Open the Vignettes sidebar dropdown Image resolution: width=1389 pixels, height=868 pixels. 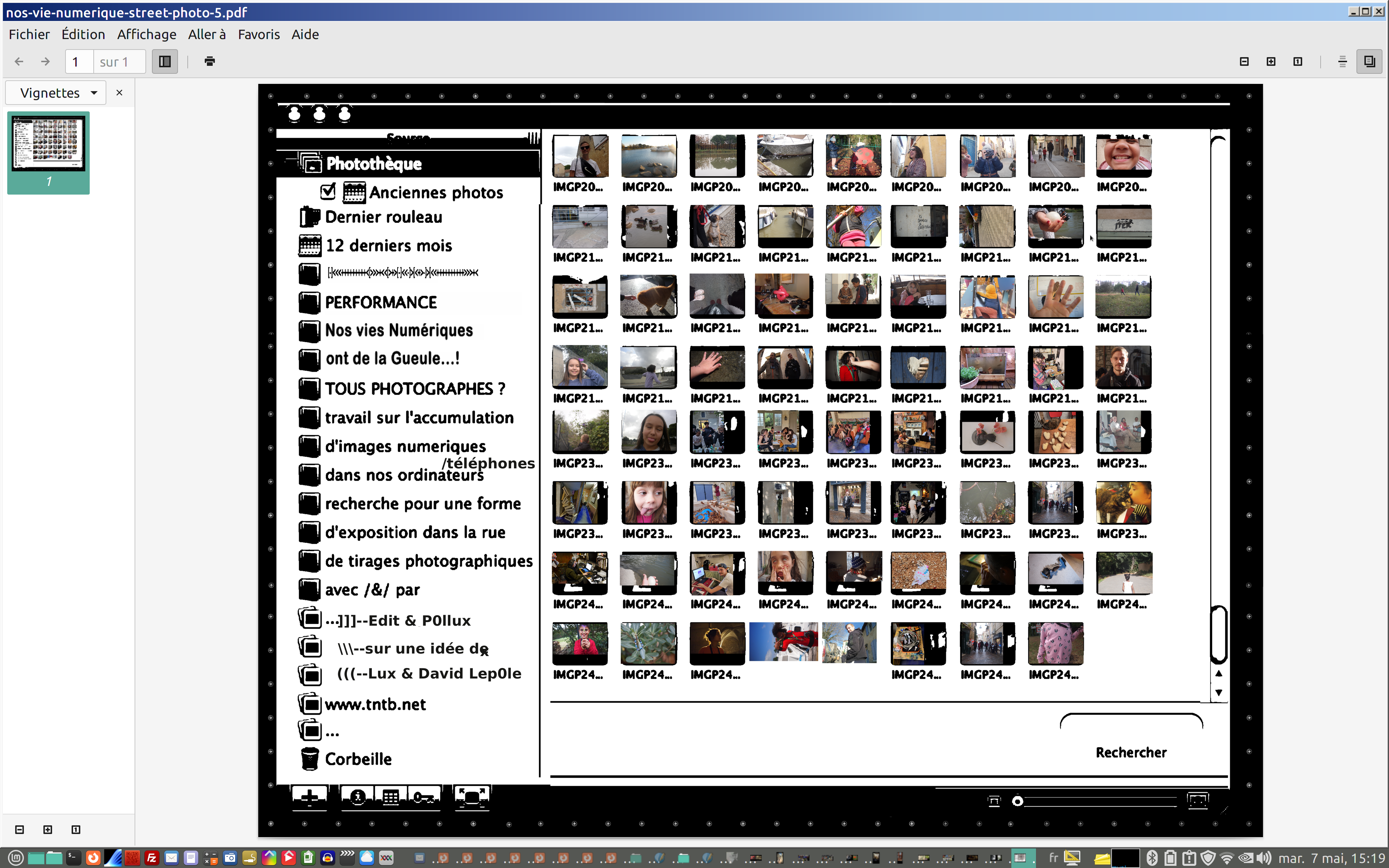point(56,93)
